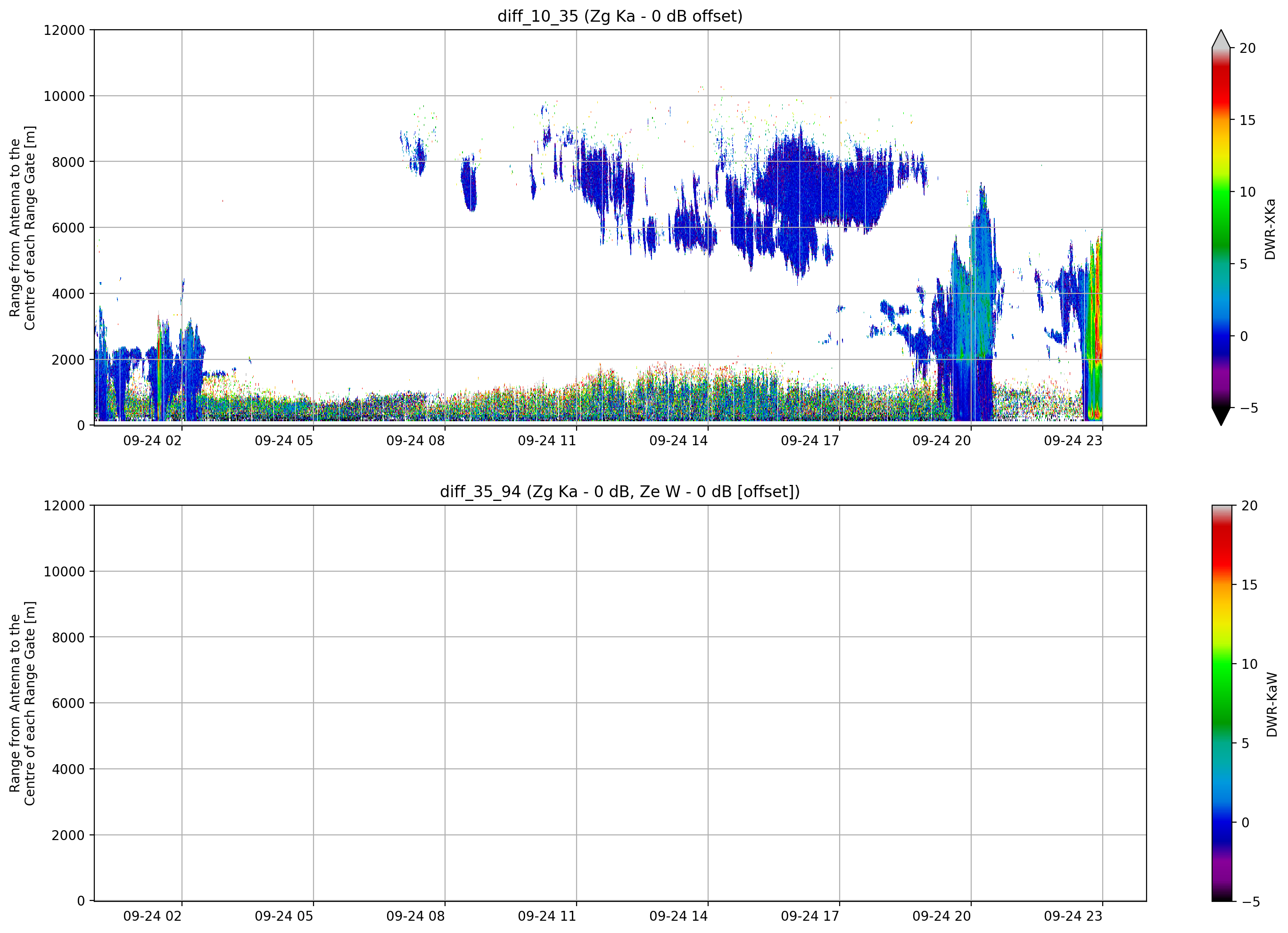This screenshot has height=933, width=1288.
Task: Click the top plot title 'diff_10_35 (Zg Ka - 0 dB offset)'
Action: (619, 16)
